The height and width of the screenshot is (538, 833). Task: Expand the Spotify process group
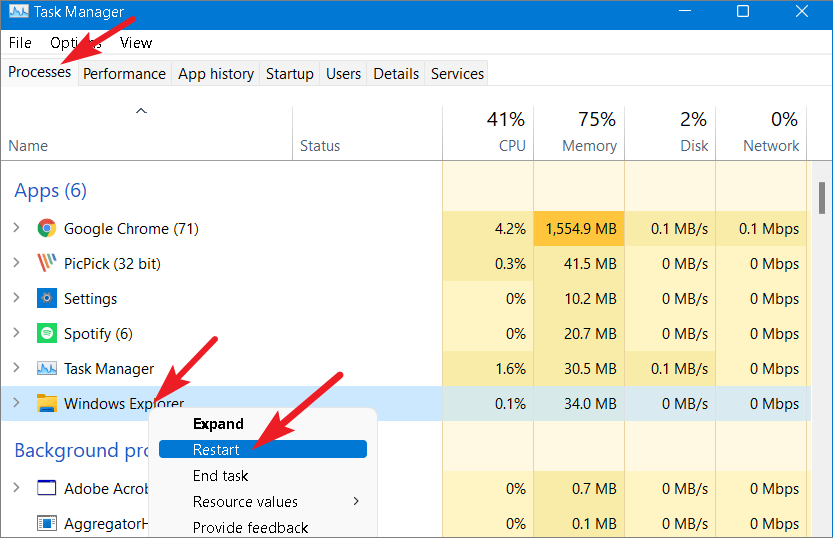[x=16, y=333]
